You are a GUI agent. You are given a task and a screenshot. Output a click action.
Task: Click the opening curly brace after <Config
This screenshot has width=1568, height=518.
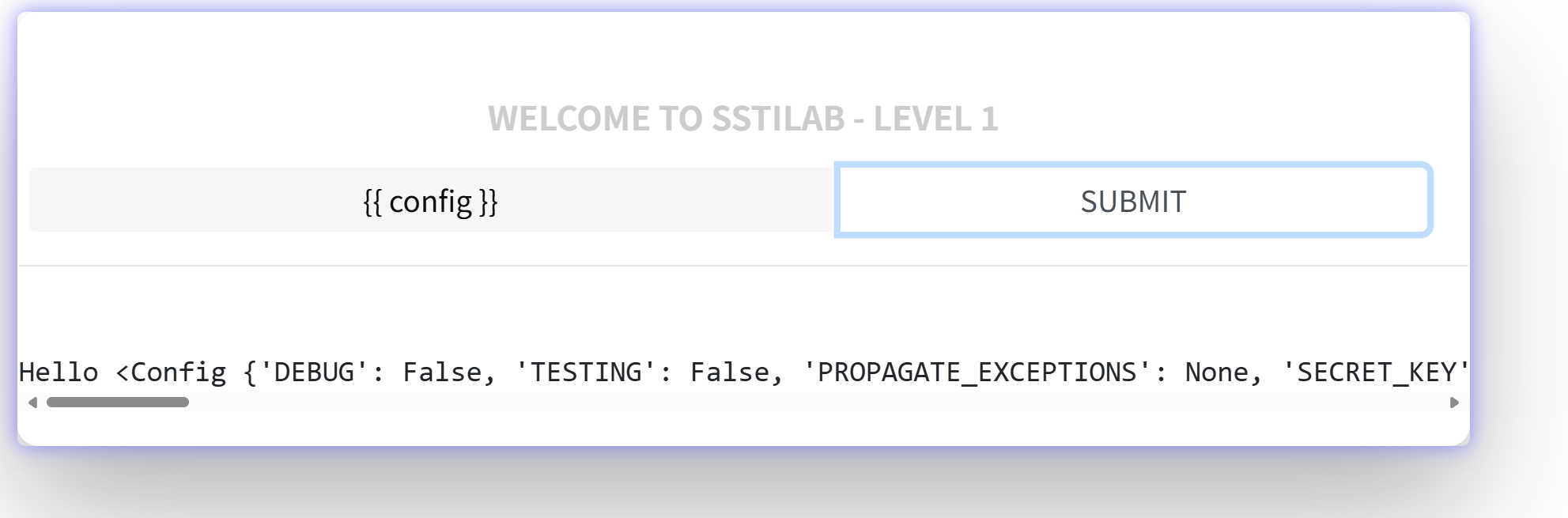pos(250,372)
